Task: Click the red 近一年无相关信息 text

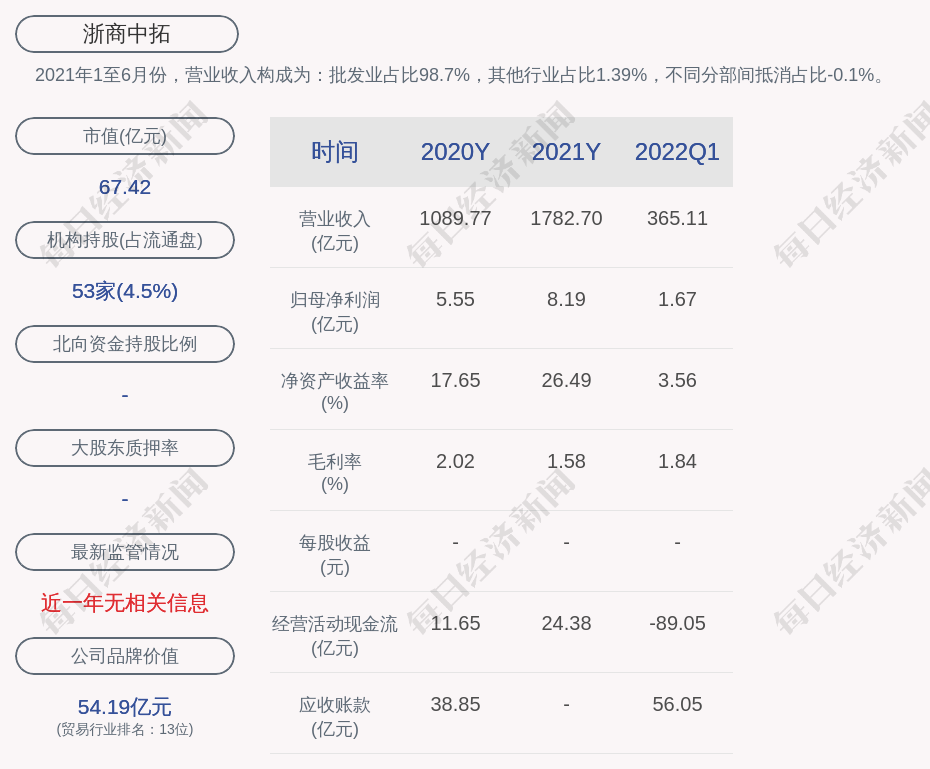Action: click(125, 603)
